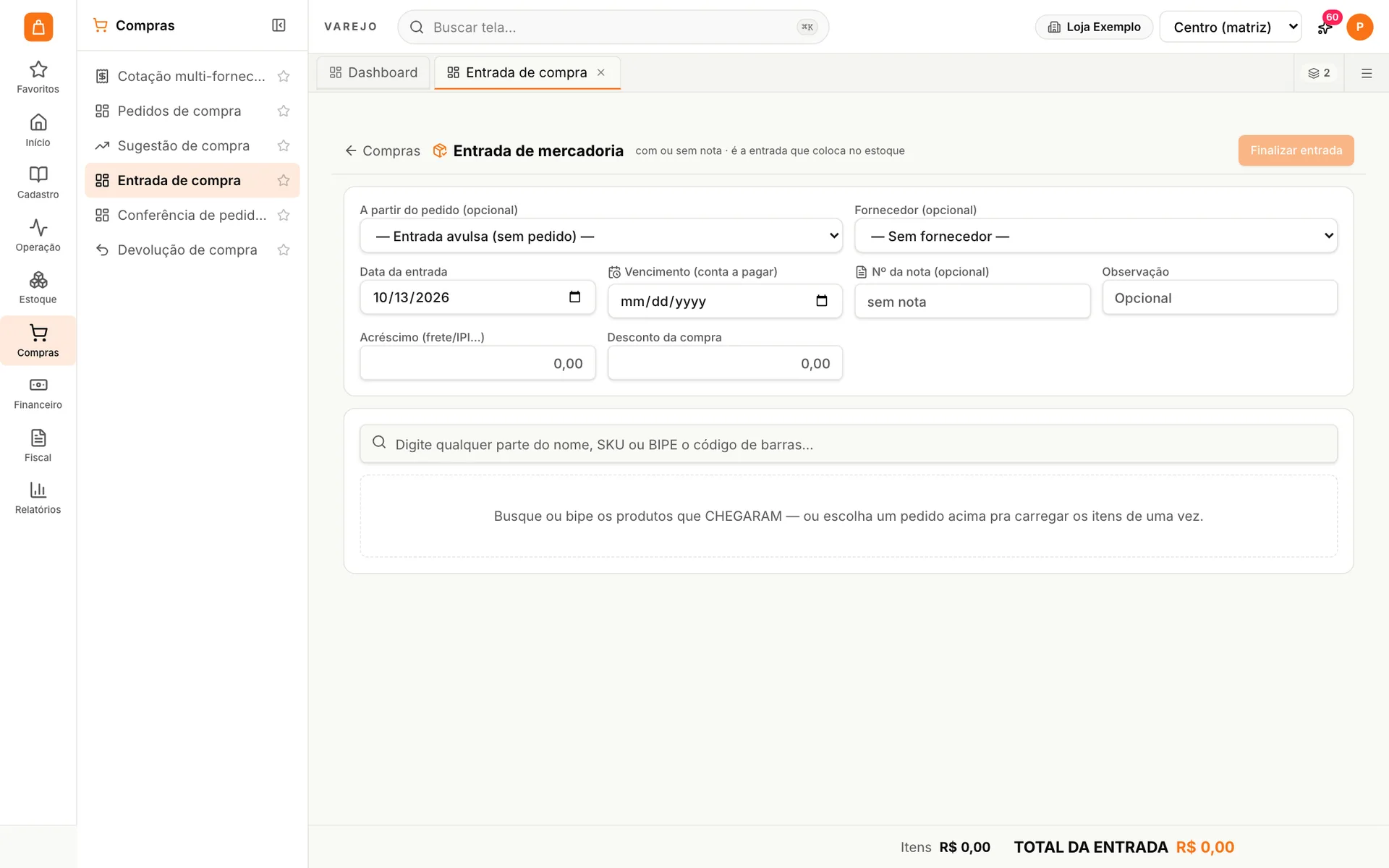Click the orange shopping bag app logo
1389x868 pixels.
coord(38,27)
